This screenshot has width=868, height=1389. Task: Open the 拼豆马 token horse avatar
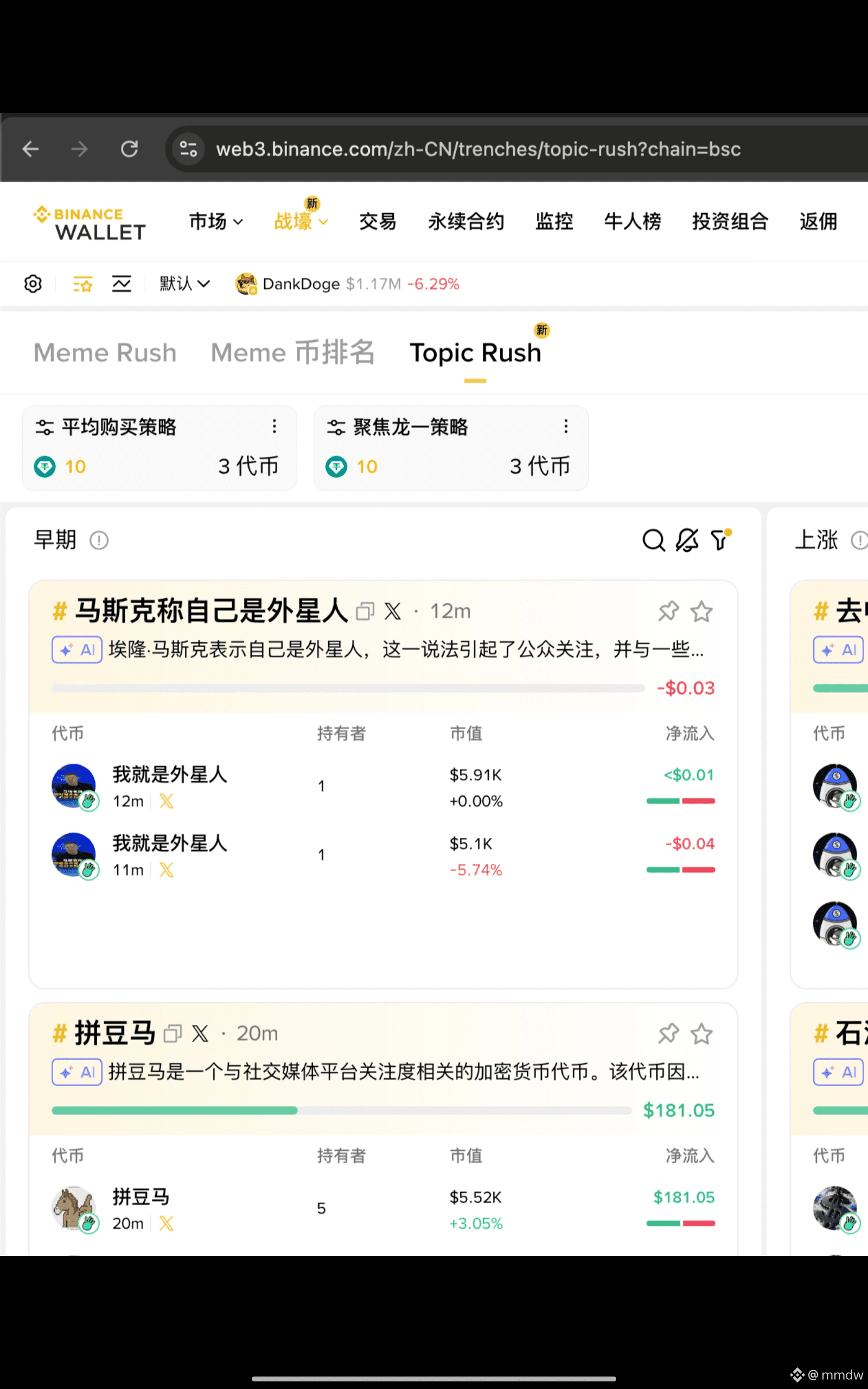[73, 1208]
